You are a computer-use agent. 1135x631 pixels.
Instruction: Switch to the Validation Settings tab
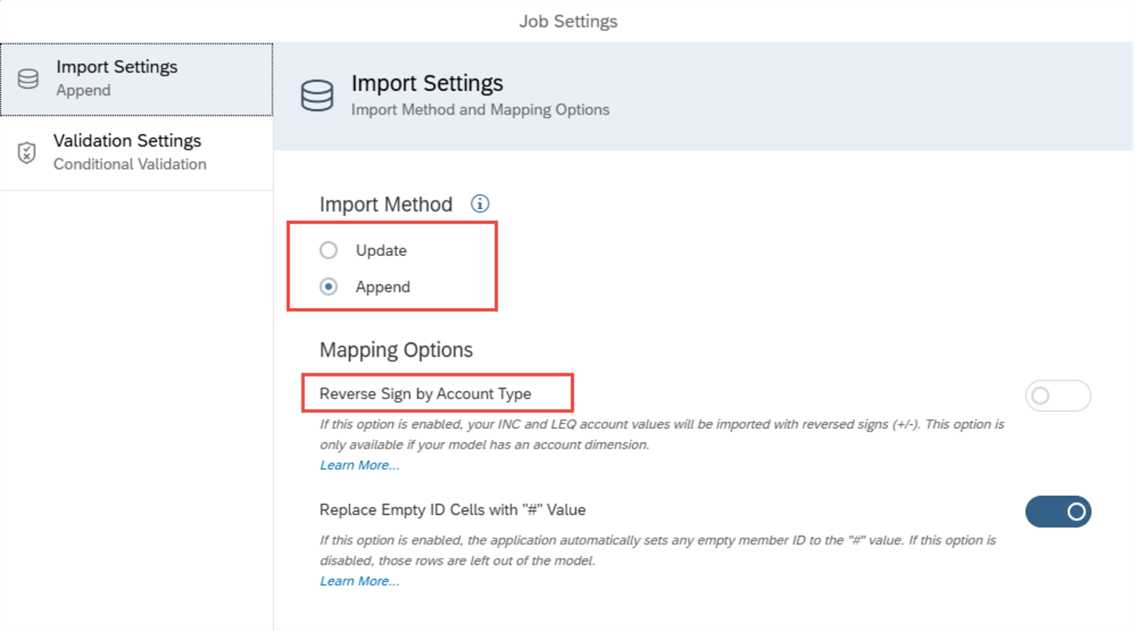(137, 153)
